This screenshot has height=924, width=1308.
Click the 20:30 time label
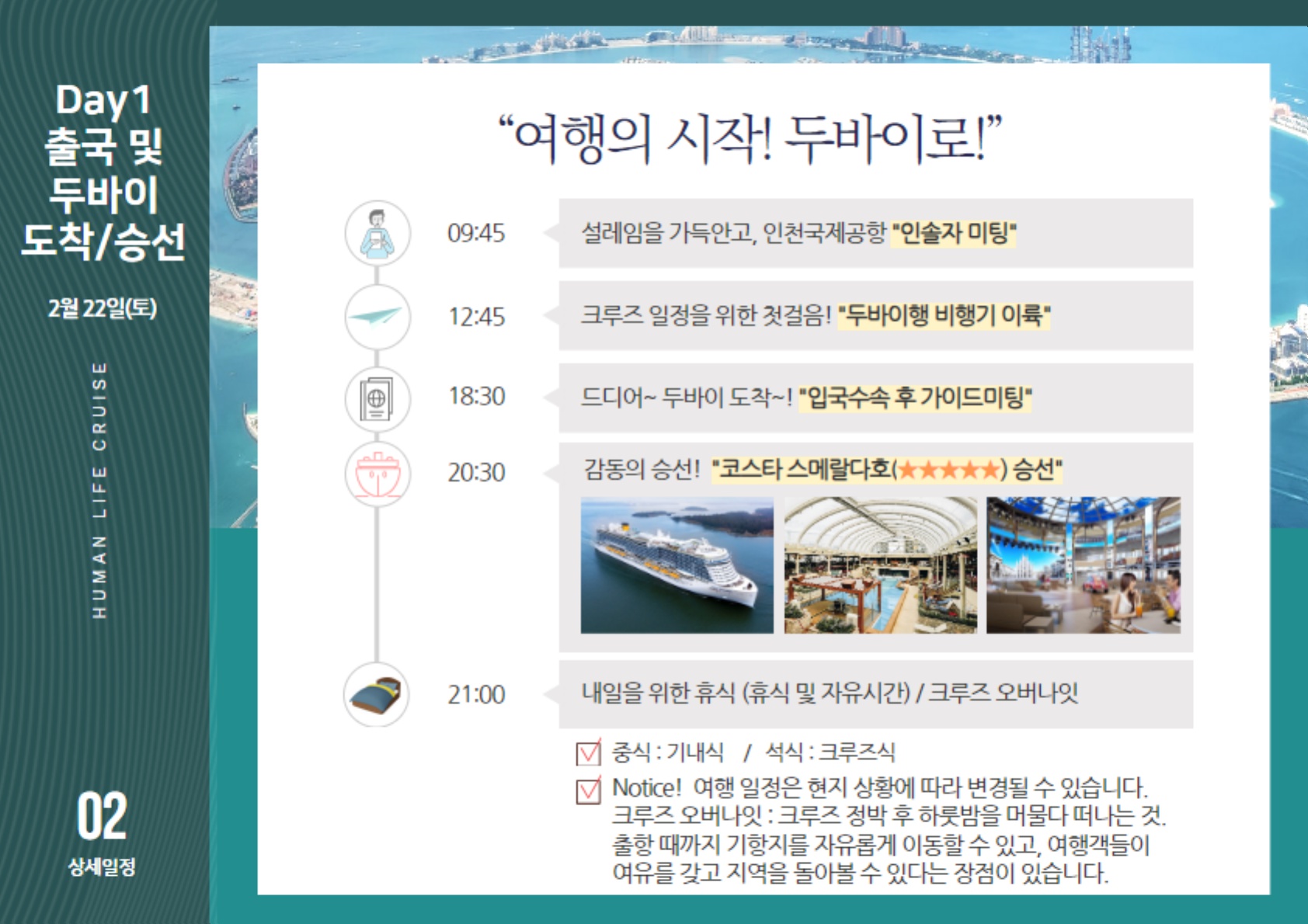(x=476, y=472)
